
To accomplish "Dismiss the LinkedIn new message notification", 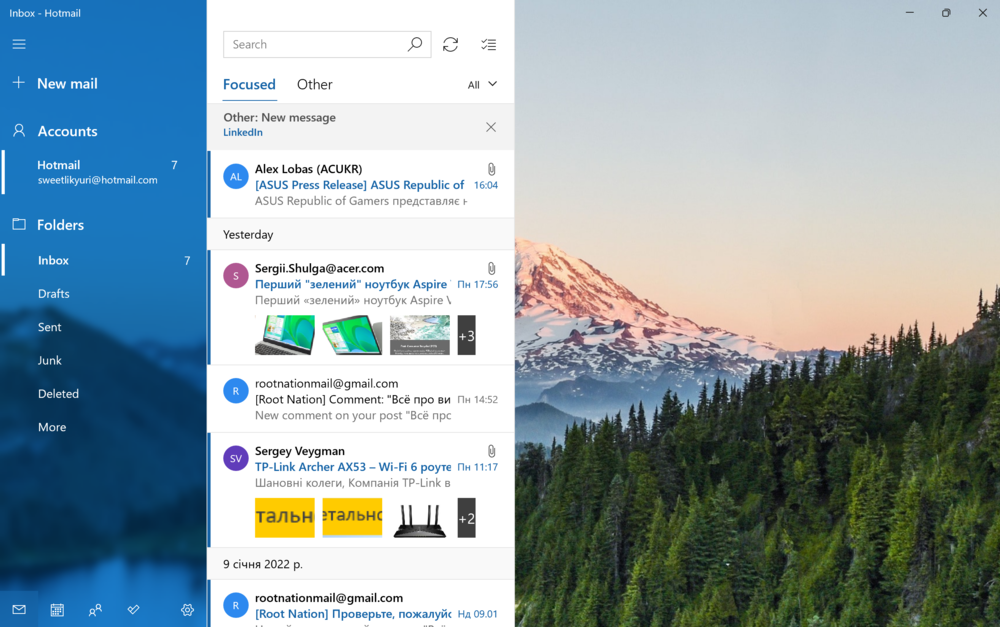I will coord(490,127).
